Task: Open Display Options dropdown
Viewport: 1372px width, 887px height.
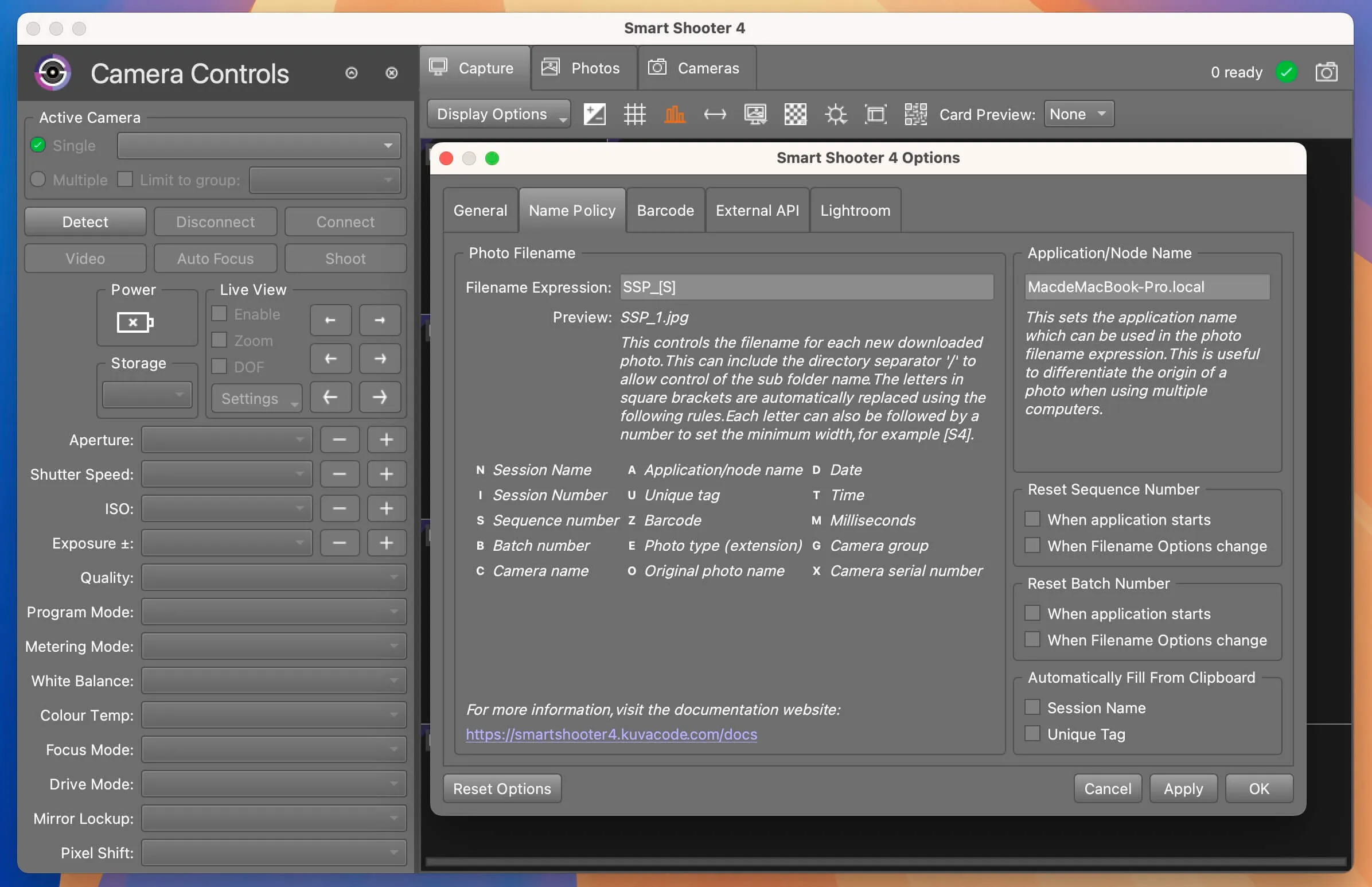Action: point(498,114)
